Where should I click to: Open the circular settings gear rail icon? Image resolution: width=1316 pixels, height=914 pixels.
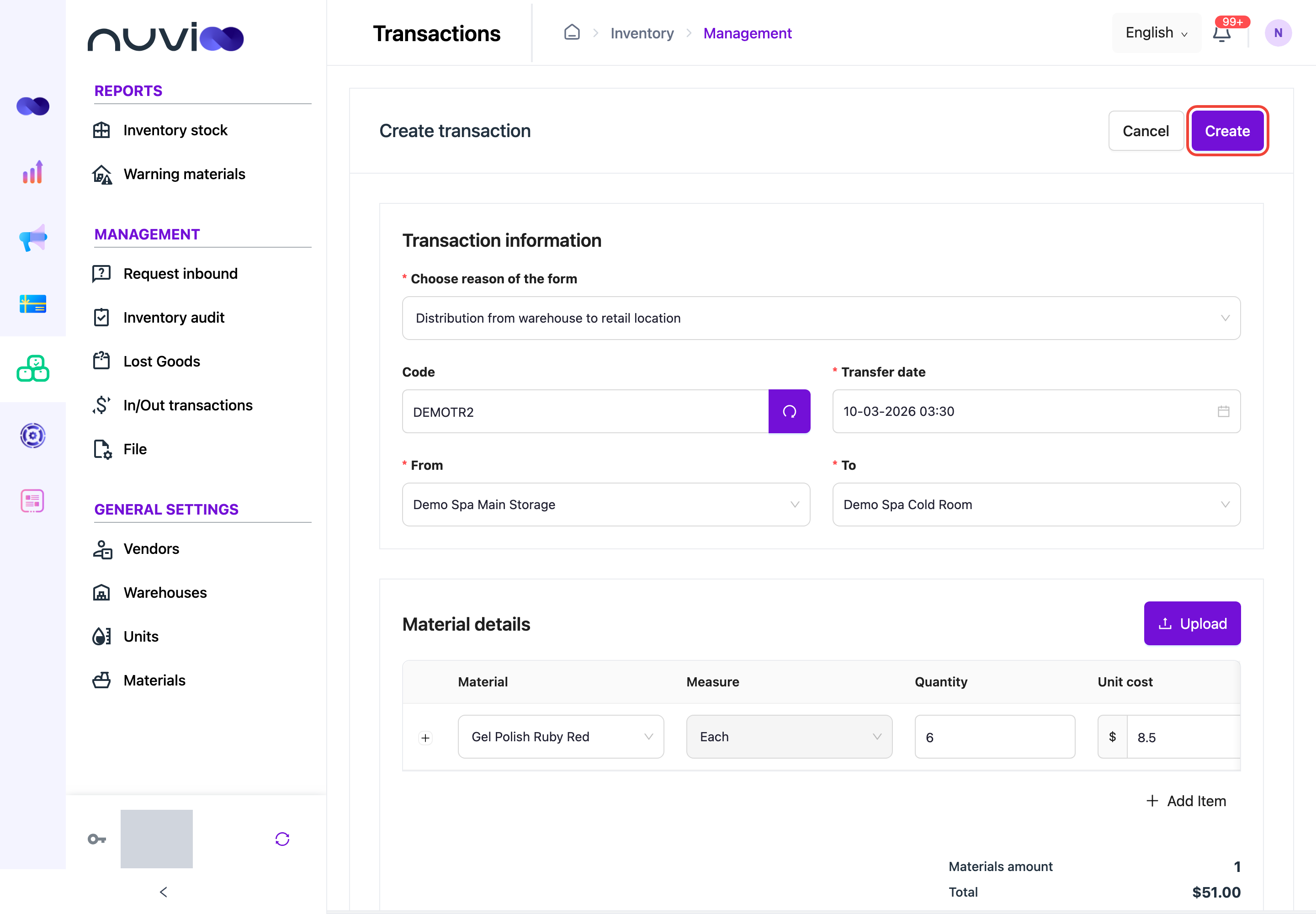click(x=32, y=435)
